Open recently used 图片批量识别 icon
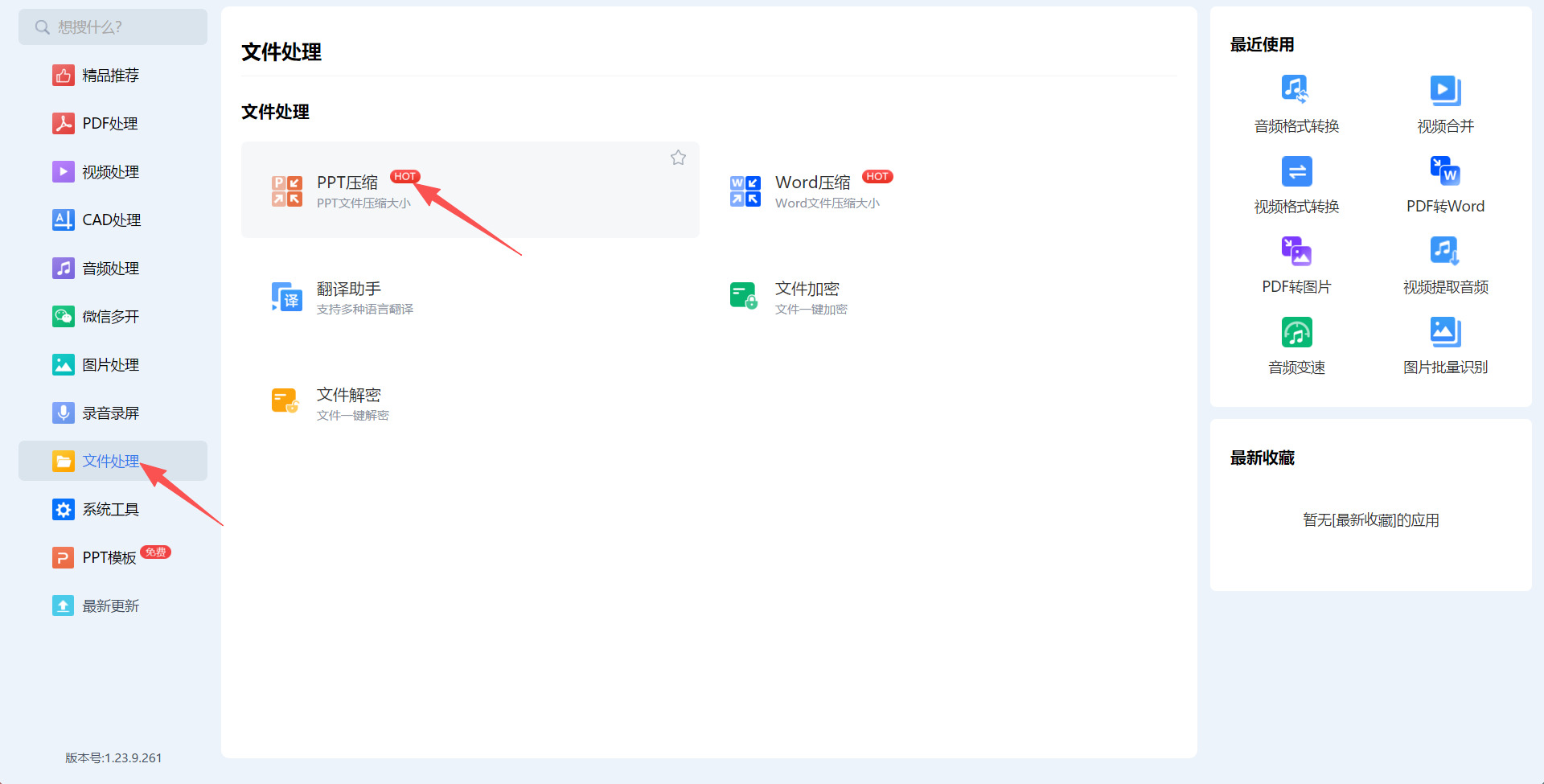Screen dimensions: 1544x784 pyautogui.click(x=1445, y=331)
